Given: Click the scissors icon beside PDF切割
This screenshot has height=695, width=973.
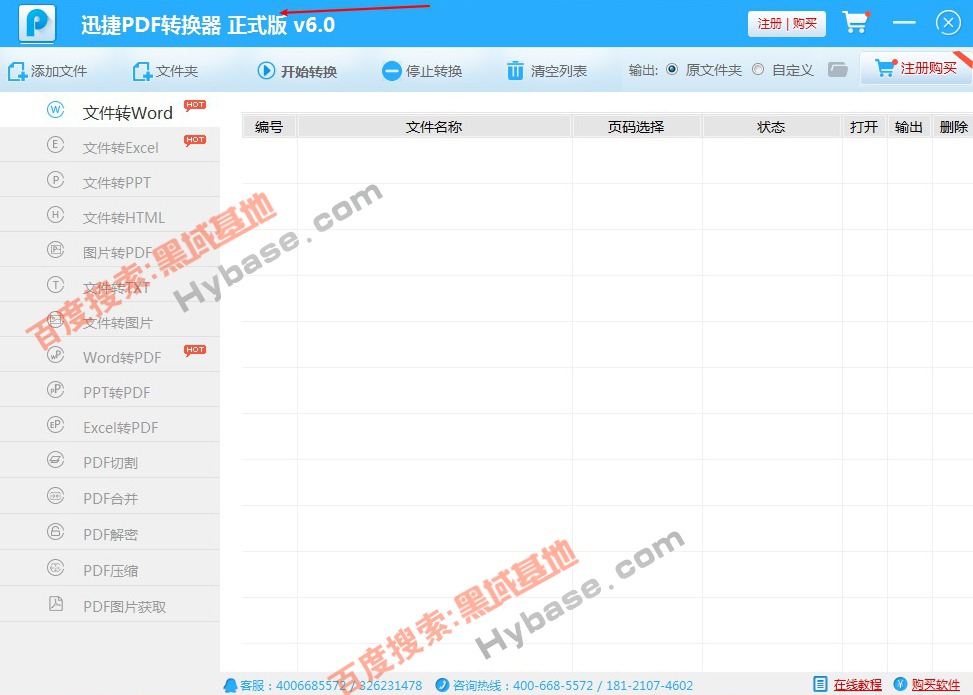Looking at the screenshot, I should pos(55,460).
